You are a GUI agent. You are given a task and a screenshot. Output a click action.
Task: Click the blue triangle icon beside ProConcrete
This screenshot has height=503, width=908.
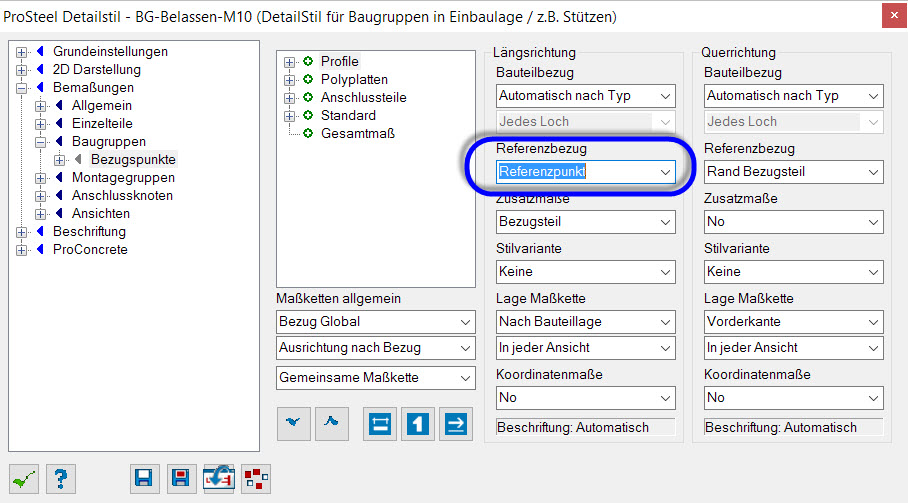pos(41,249)
